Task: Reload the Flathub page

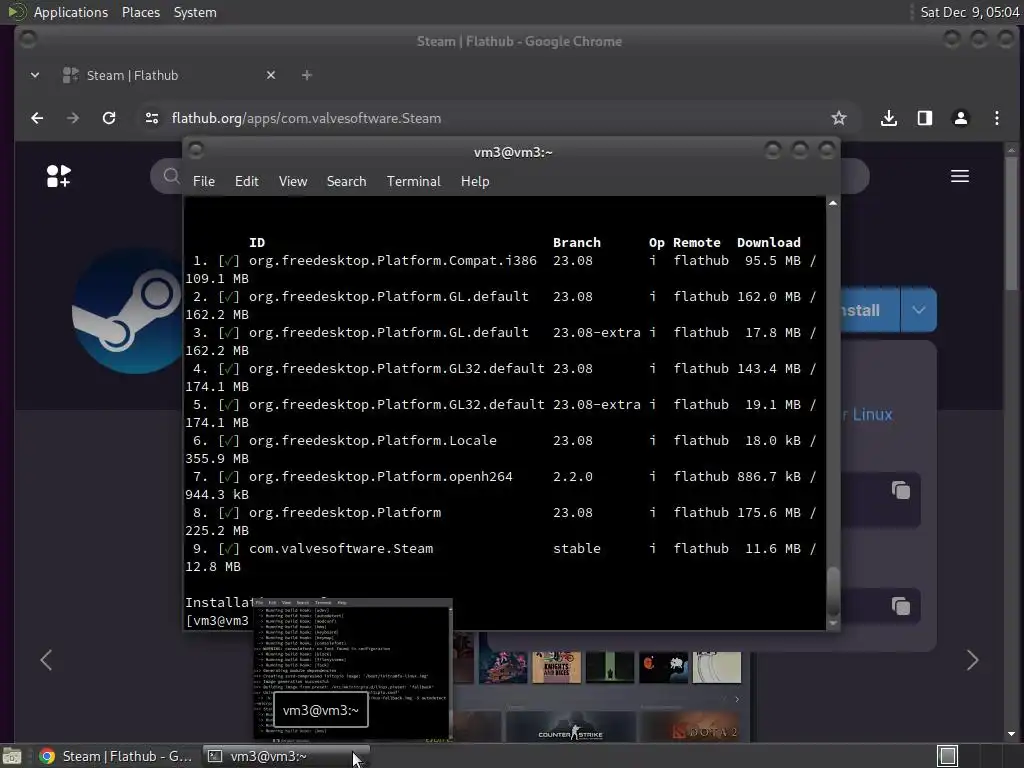Action: coord(109,118)
